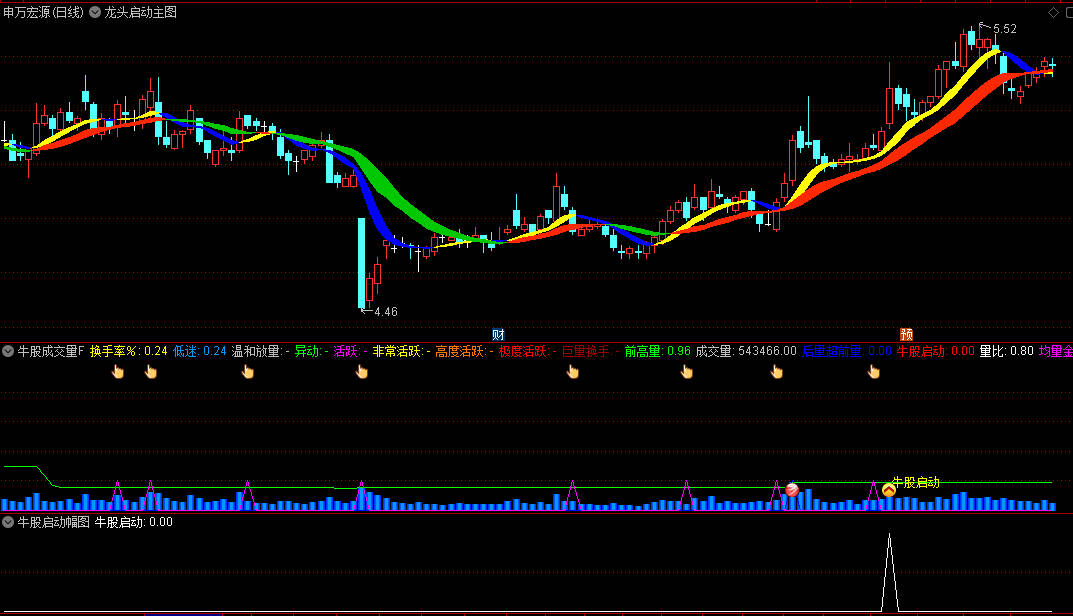The height and width of the screenshot is (616, 1073).
Task: Click the green 异动 label
Action: 307,351
